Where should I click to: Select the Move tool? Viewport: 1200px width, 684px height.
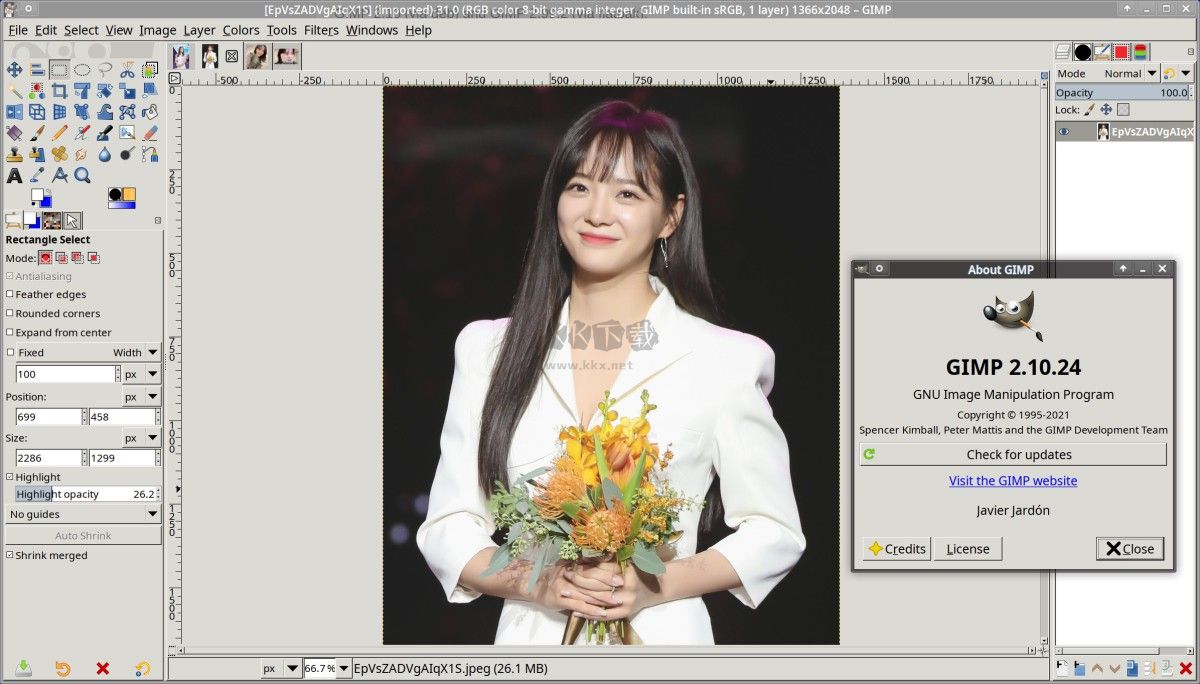pyautogui.click(x=14, y=70)
